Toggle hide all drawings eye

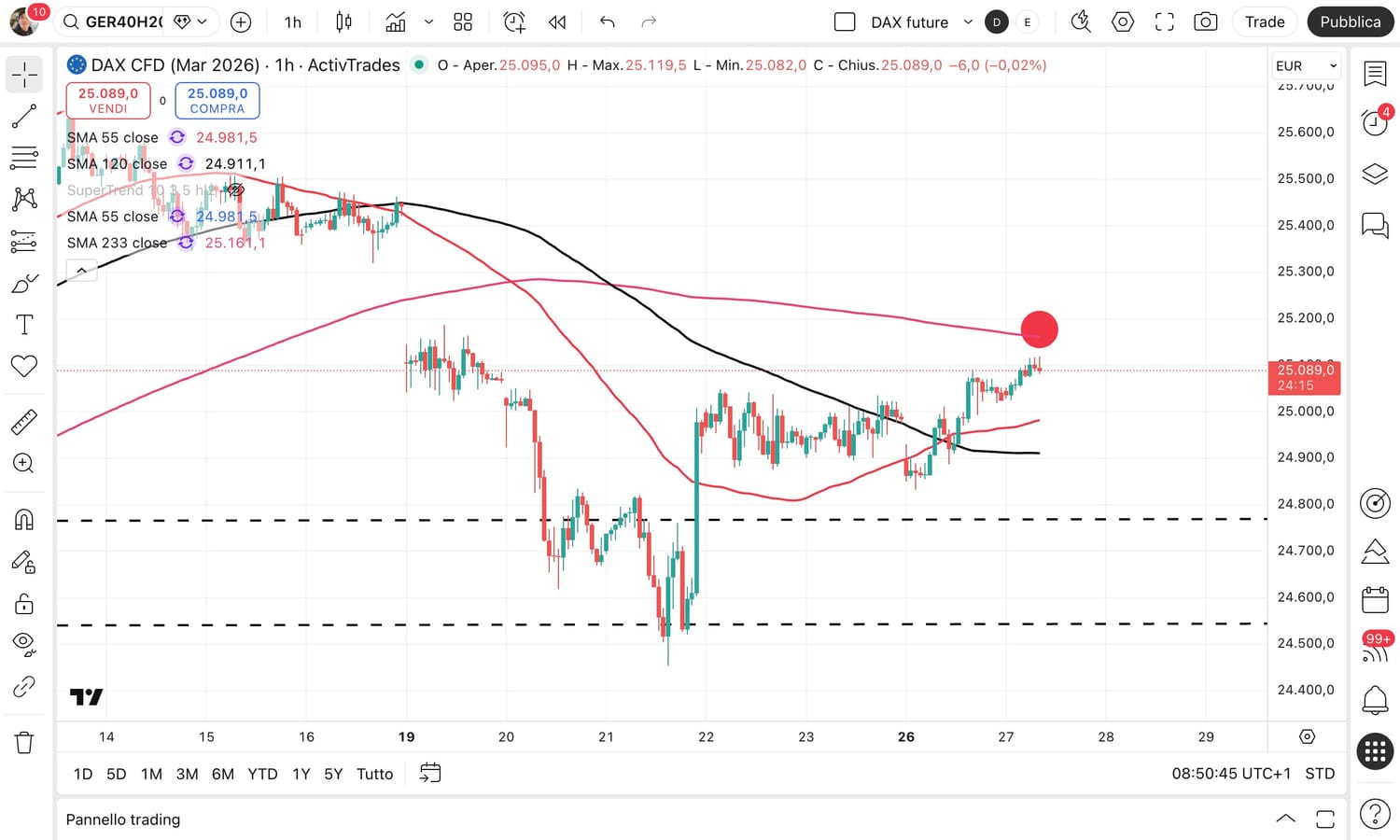point(24,645)
